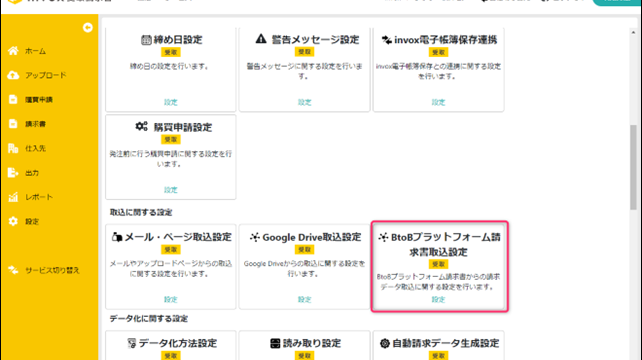Click the invox電子帳簿保存連携 link icon
This screenshot has height=360, width=642.
pyautogui.click(x=387, y=40)
